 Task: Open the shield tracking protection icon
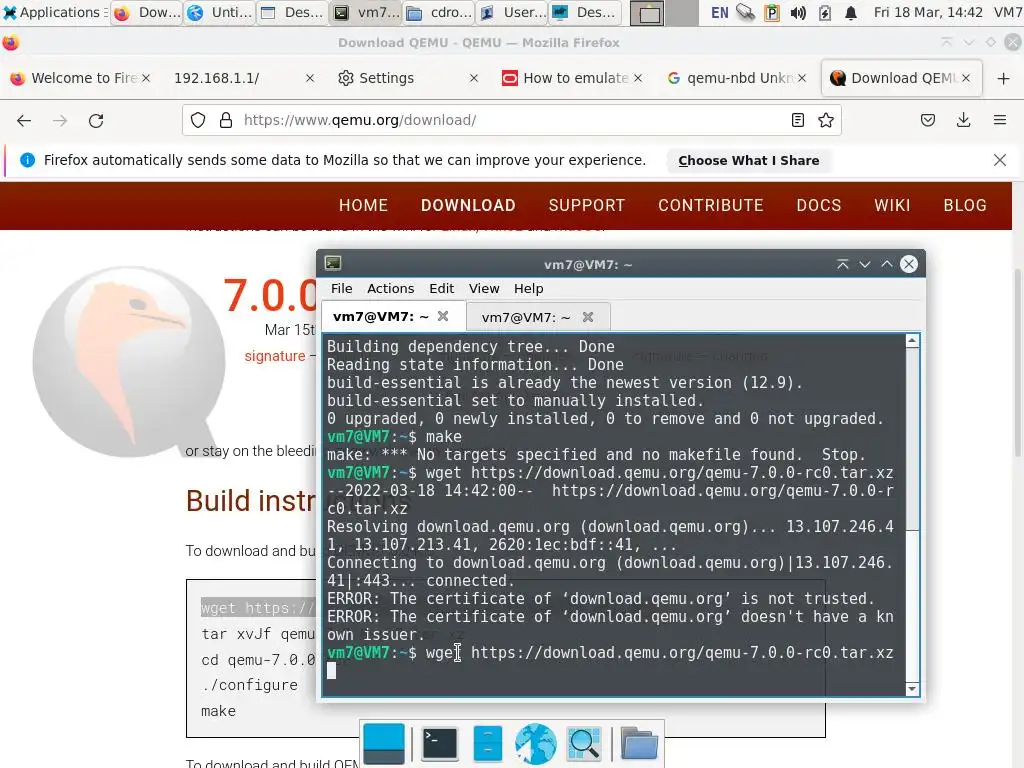tap(198, 120)
